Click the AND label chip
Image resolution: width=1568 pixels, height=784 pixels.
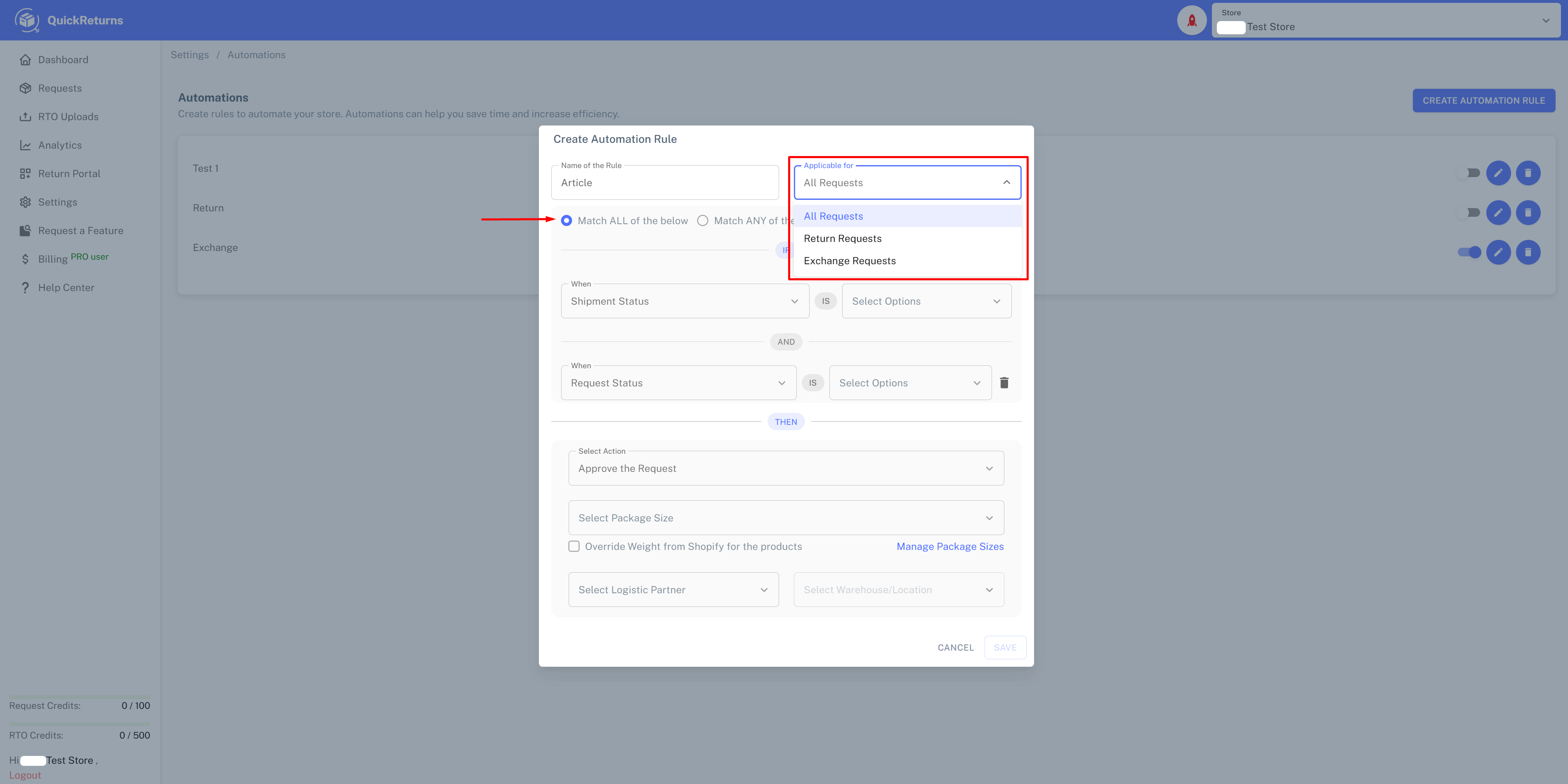[x=786, y=342]
